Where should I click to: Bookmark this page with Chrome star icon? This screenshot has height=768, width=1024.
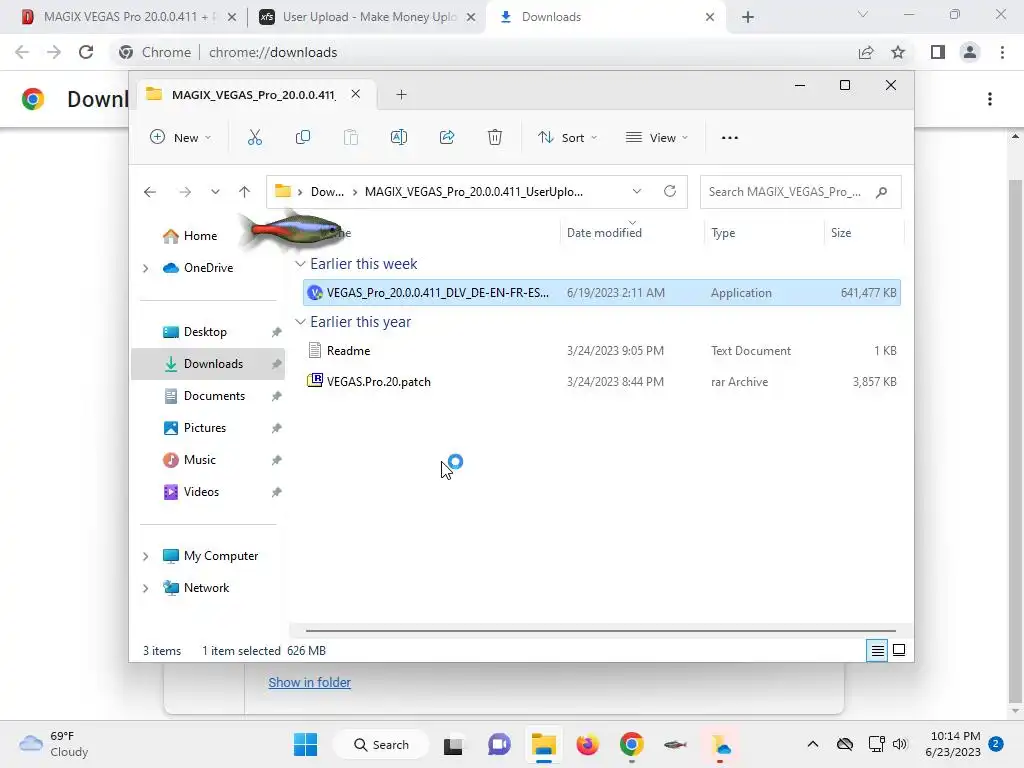coord(898,52)
